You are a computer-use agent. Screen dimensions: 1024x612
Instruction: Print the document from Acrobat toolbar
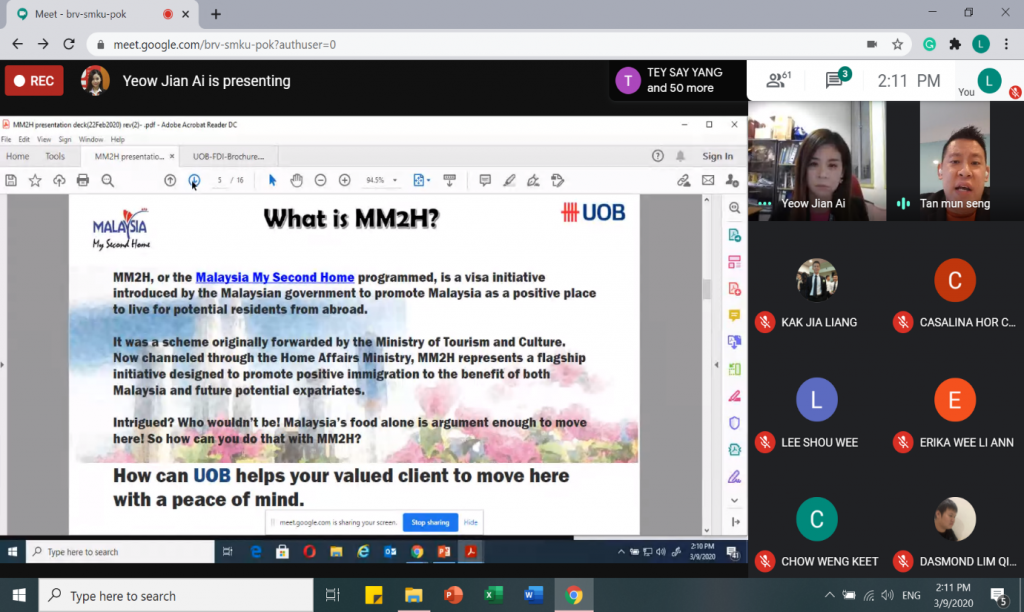83,180
